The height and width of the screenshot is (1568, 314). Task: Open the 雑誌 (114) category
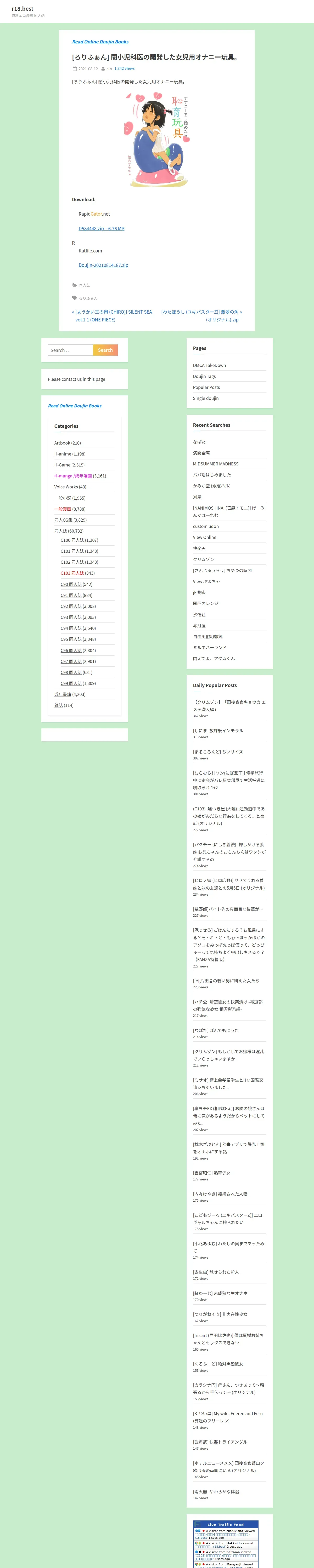pyautogui.click(x=59, y=706)
